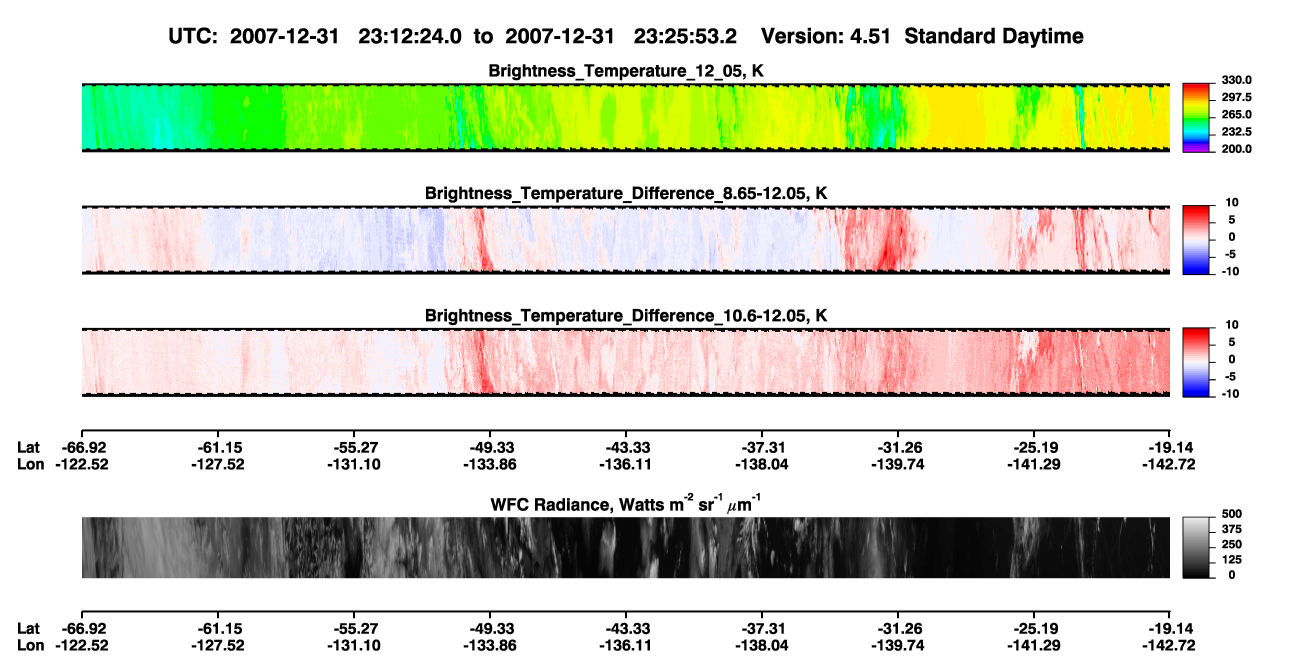Click longitude -133.86 on the bottom axis

click(x=490, y=645)
